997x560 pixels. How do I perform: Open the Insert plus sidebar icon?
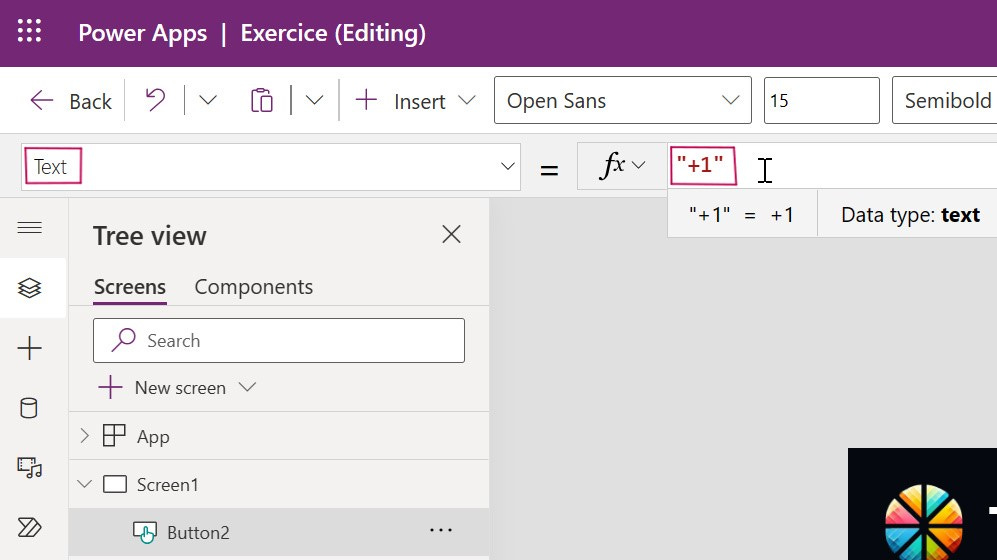click(30, 348)
